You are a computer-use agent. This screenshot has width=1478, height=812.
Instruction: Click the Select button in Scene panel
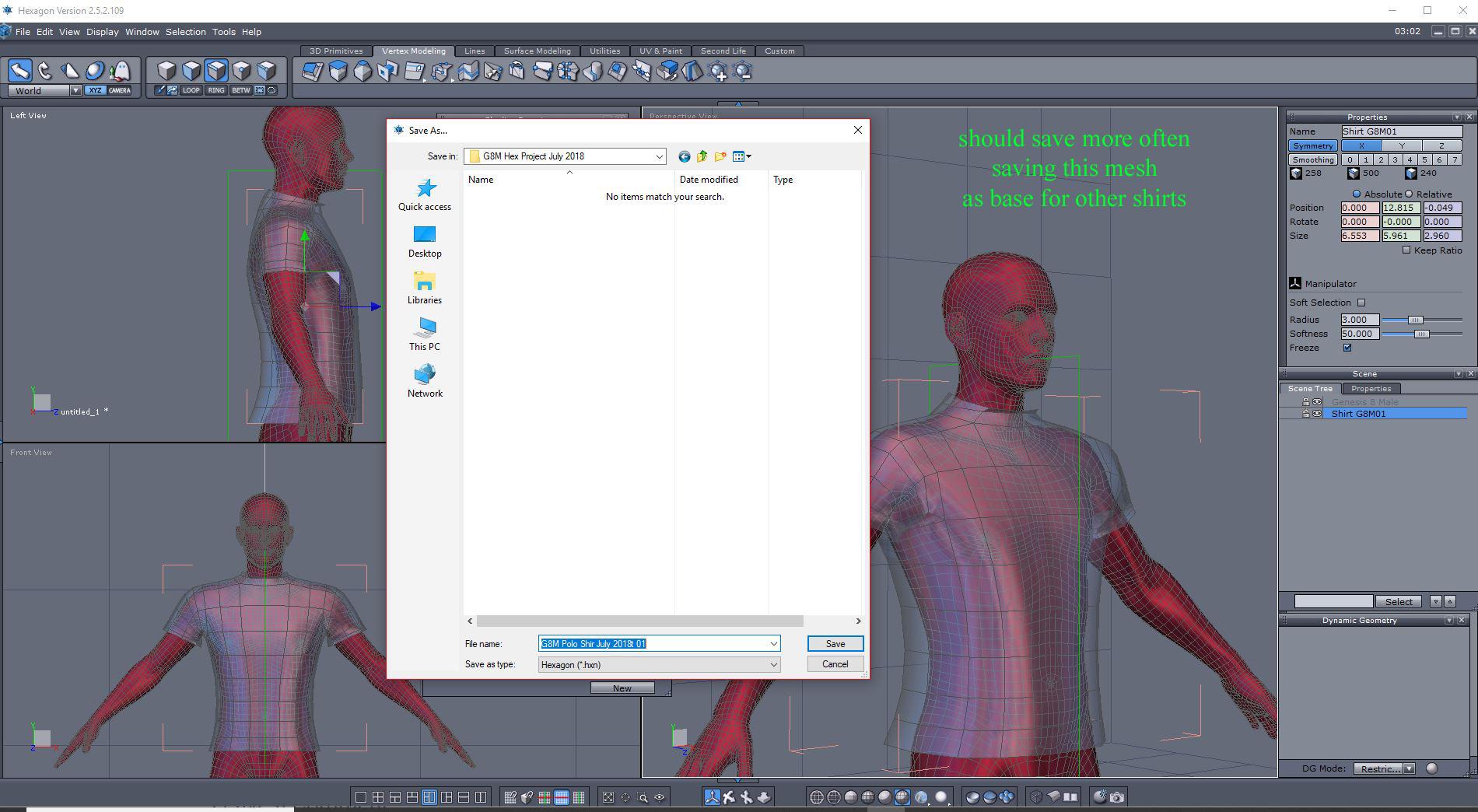[1399, 601]
